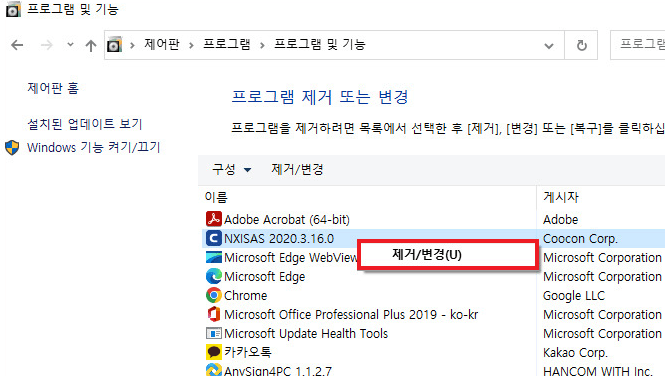Select Adobe Acrobat (64-bit) row
665x376 pixels.
coord(287,219)
